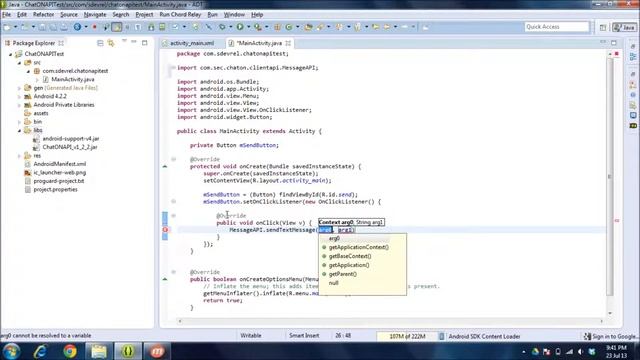Click the Open Perspective icon

[x=603, y=27]
